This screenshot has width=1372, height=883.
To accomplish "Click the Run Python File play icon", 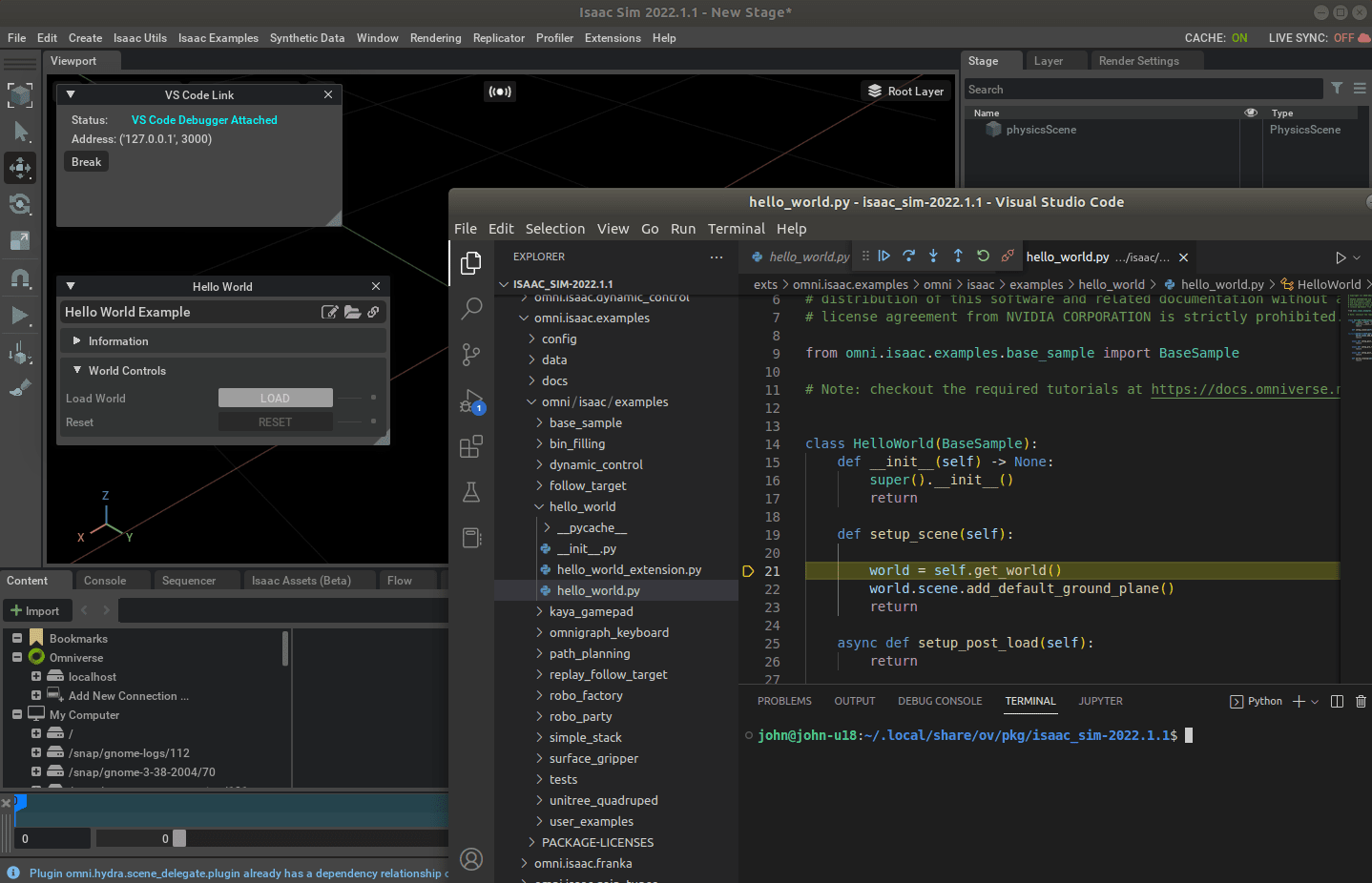I will [1341, 257].
